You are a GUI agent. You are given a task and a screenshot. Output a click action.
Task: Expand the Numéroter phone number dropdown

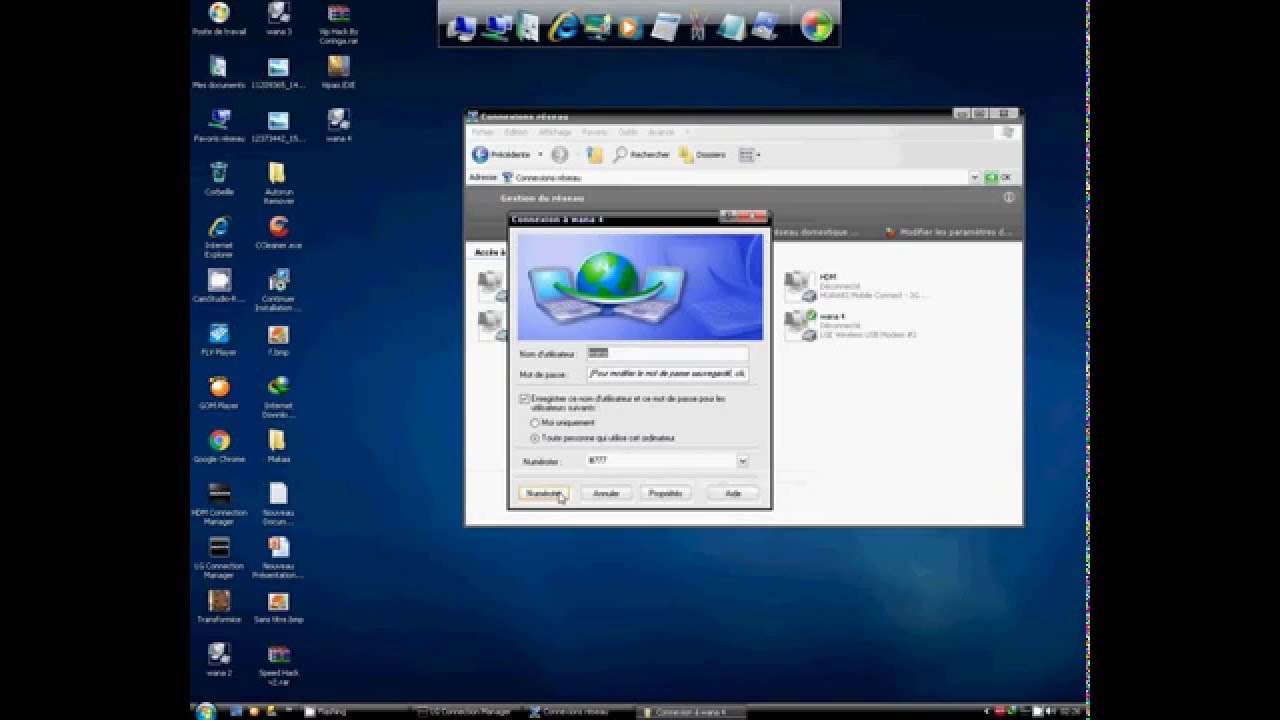[743, 461]
